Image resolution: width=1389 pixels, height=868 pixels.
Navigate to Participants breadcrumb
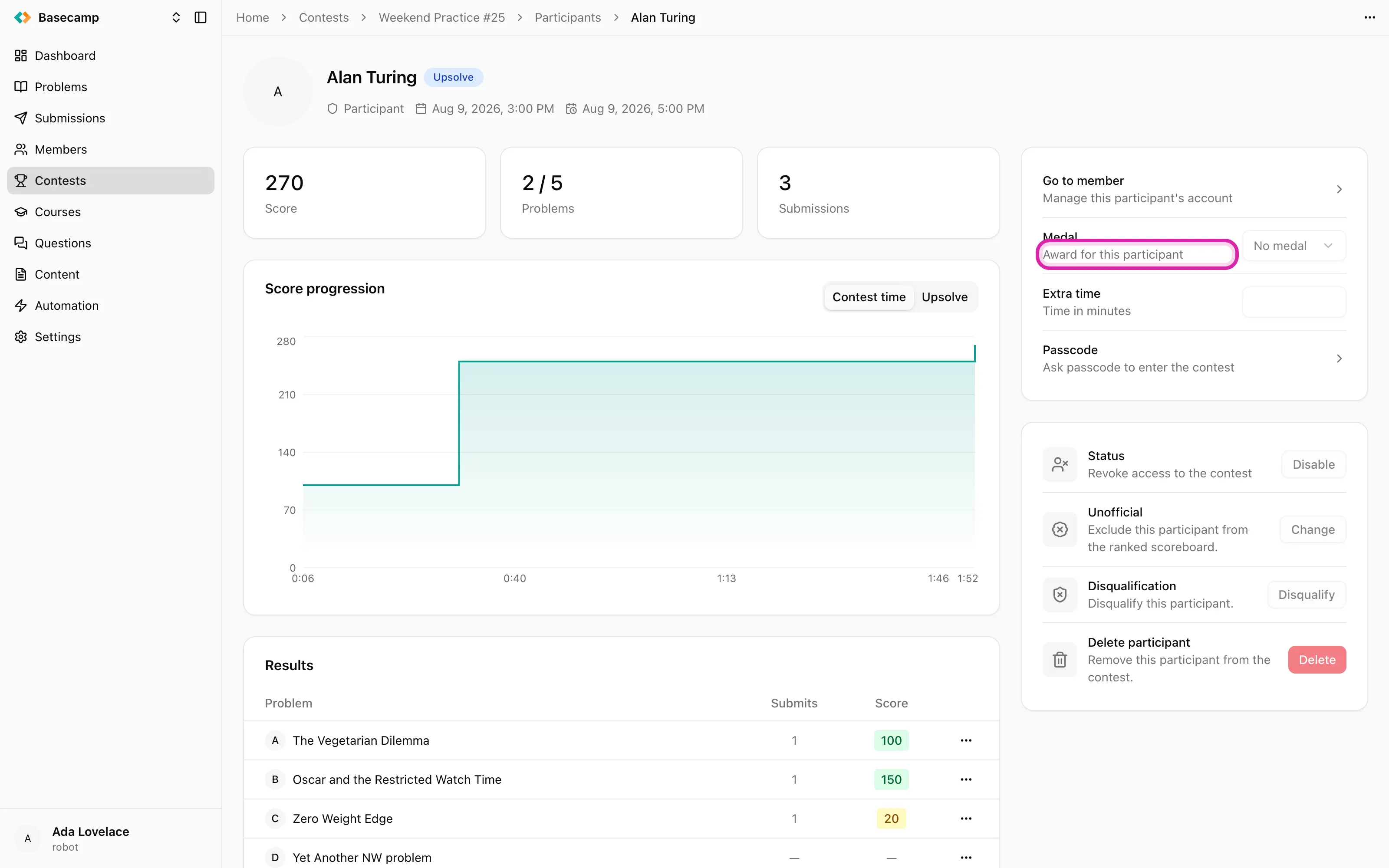pyautogui.click(x=567, y=17)
